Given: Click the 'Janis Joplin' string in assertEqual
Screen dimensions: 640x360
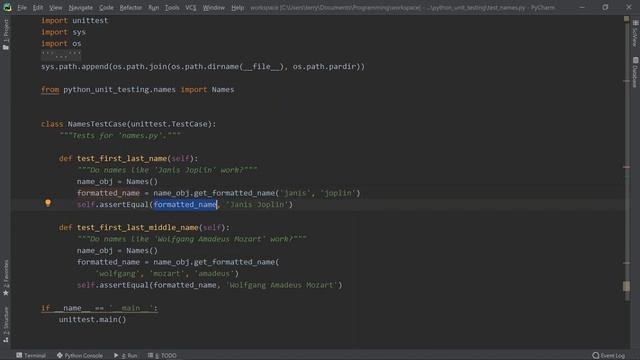Looking at the screenshot, I should pos(257,204).
